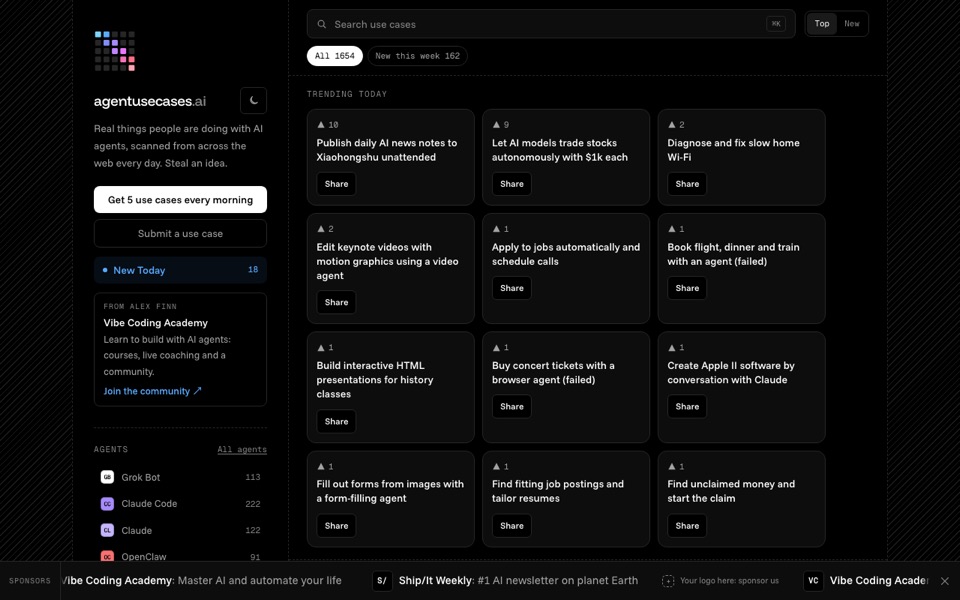
Task: Switch sorting to Top
Action: (x=822, y=24)
